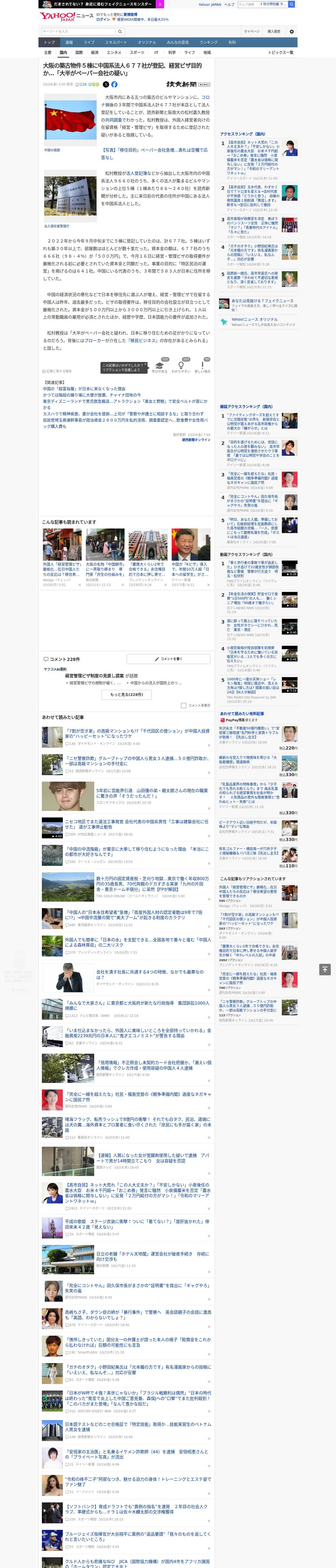Screen dimensions: 336x1568
Task: Submit the keyword search with magnifier button
Action: tap(120, 31)
